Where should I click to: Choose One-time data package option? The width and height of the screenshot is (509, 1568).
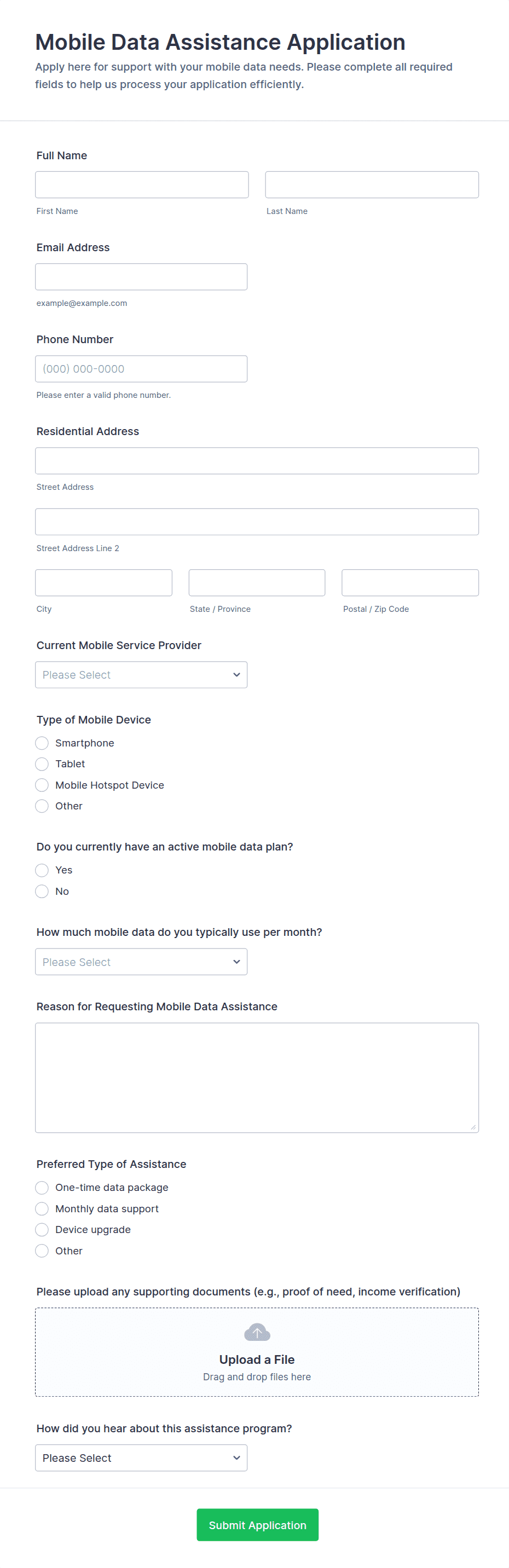click(42, 1188)
